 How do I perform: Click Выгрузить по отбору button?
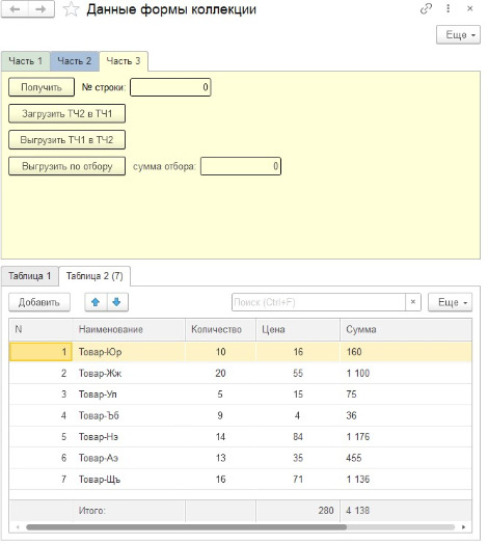pyautogui.click(x=67, y=166)
